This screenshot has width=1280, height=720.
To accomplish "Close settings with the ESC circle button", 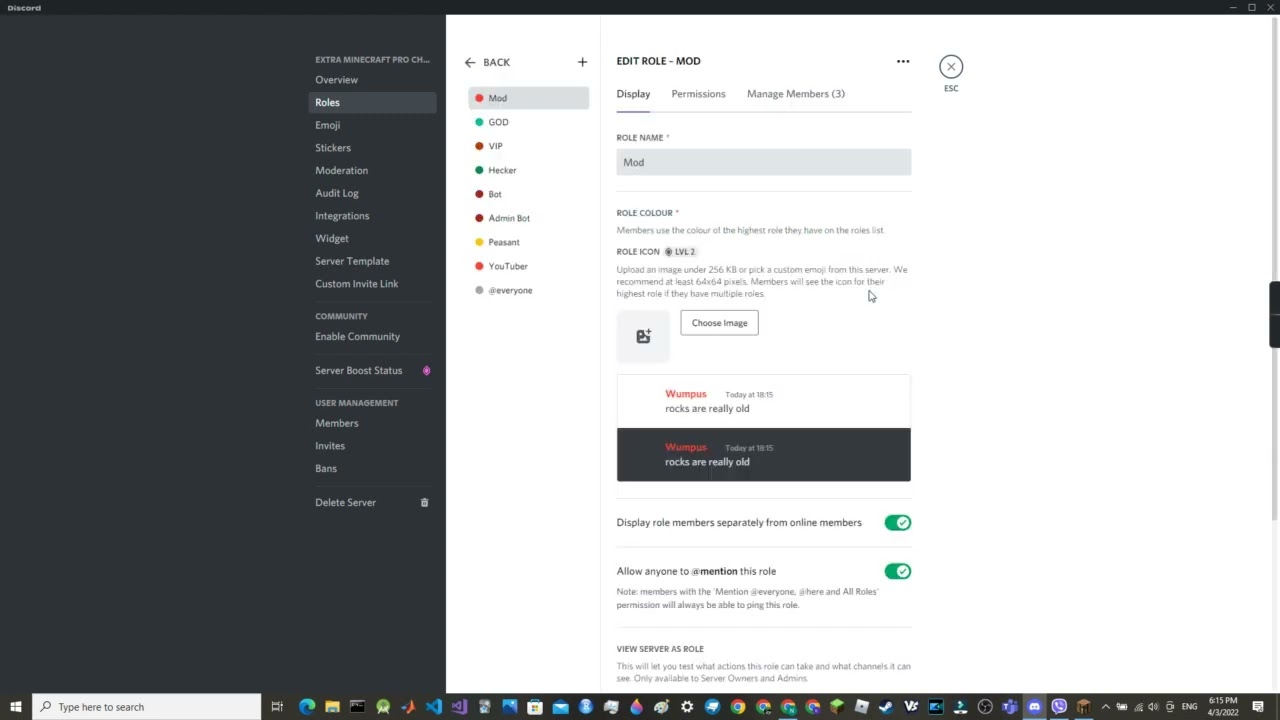I will pos(951,66).
